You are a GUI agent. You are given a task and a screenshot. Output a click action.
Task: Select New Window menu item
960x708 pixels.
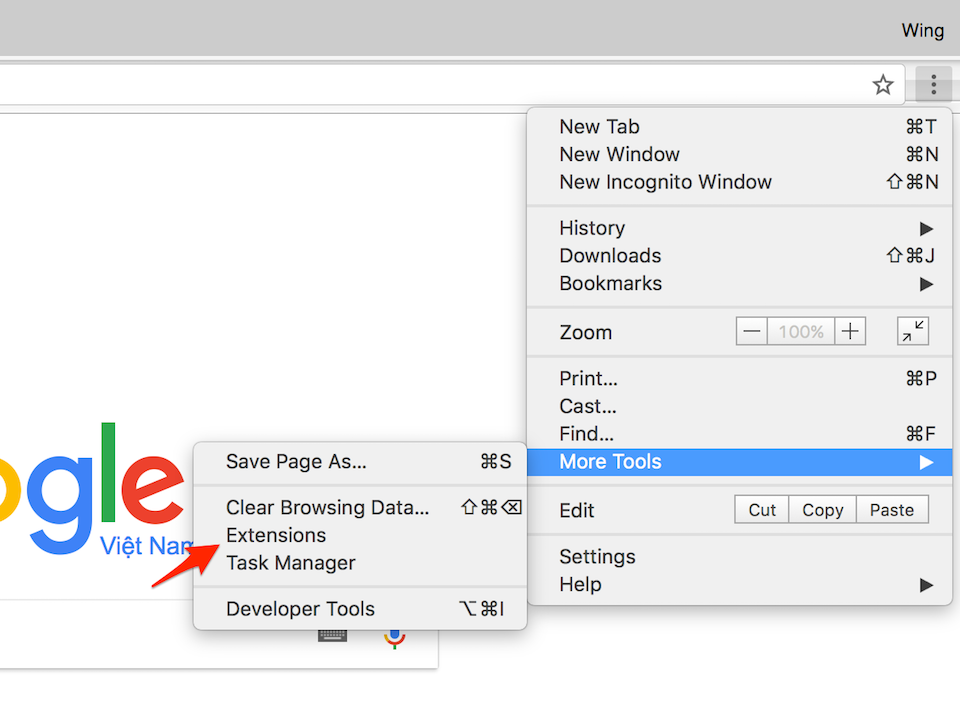pos(739,154)
